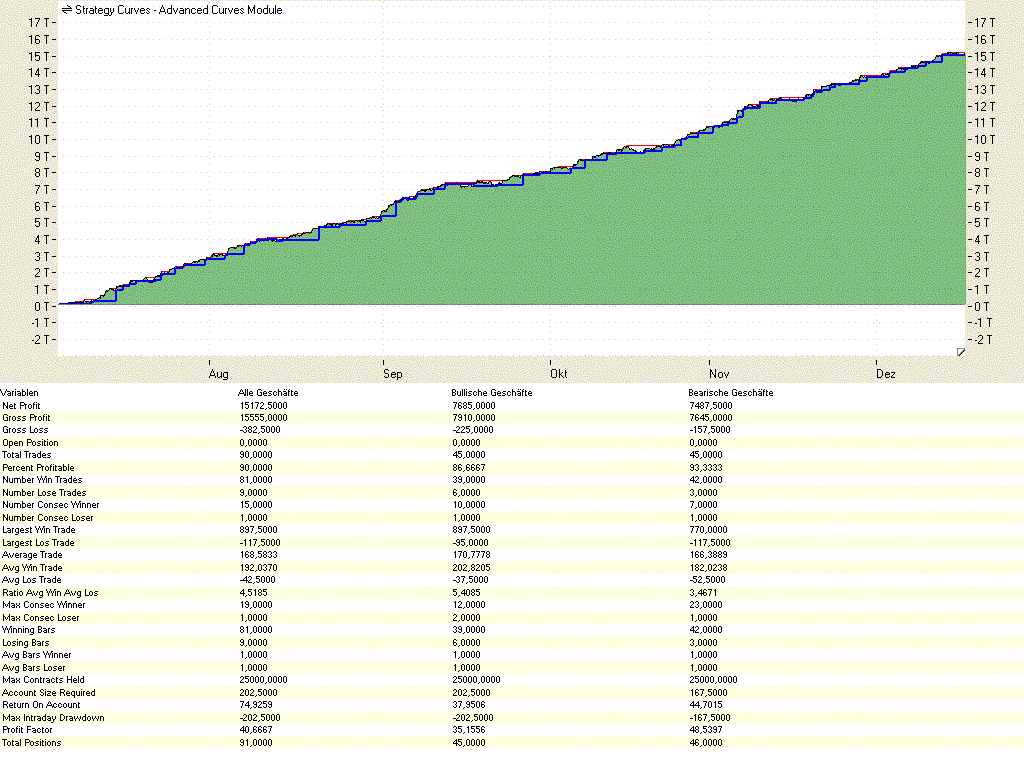This screenshot has height=768, width=1024.
Task: Select the Bearische Geschäfte column header
Action: pos(730,393)
